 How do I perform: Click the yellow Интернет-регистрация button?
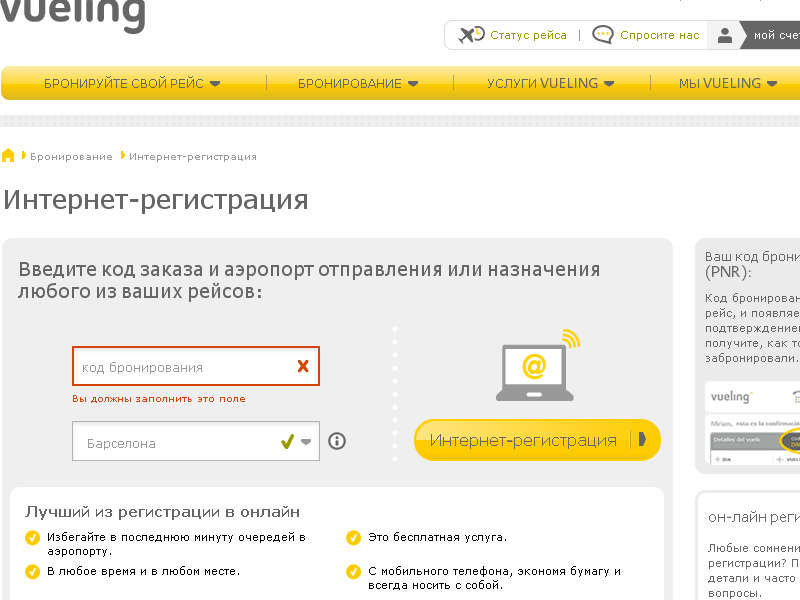pos(537,440)
